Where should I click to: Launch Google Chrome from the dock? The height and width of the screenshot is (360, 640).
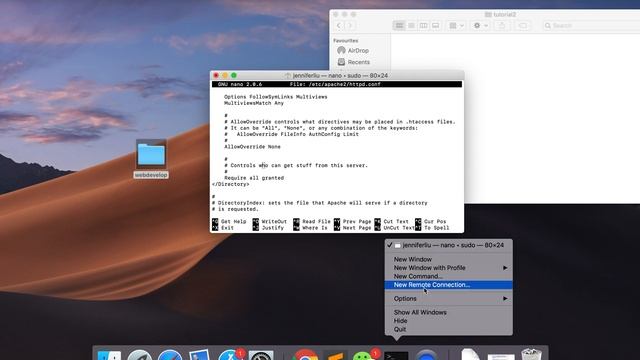(x=305, y=355)
